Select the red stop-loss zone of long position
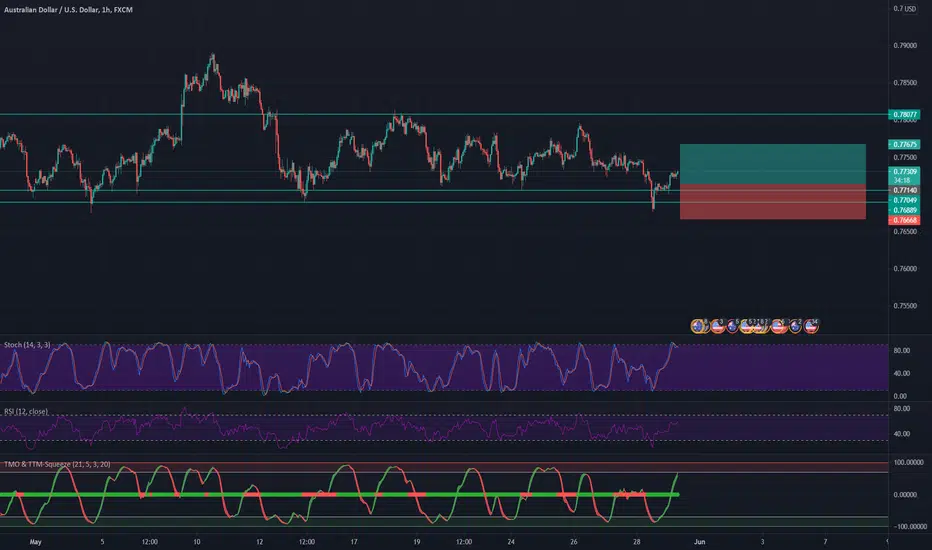932x550 pixels. 773,202
